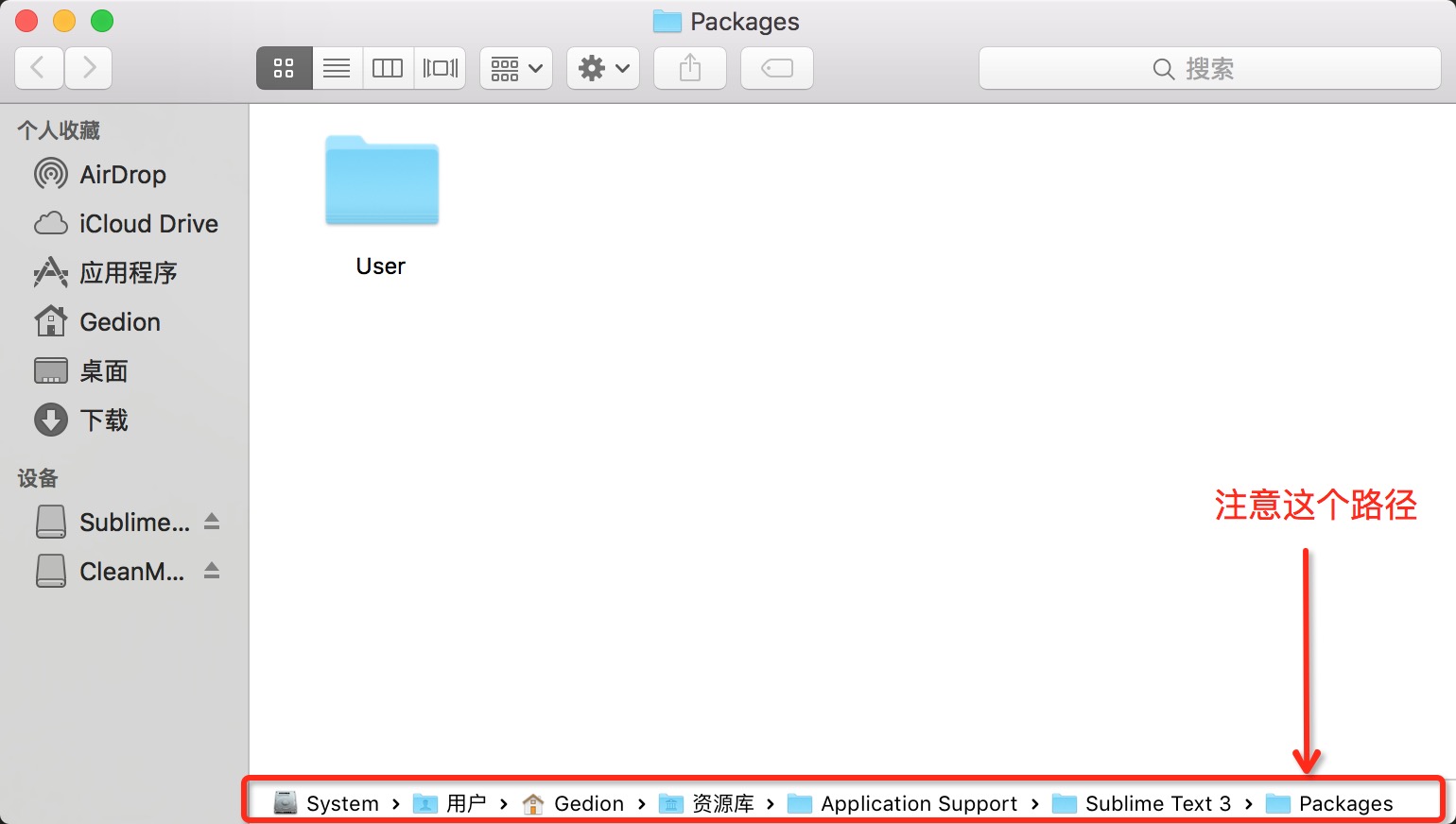Image resolution: width=1456 pixels, height=824 pixels.
Task: Select the Sublime... disk in sidebar
Action: [x=113, y=523]
